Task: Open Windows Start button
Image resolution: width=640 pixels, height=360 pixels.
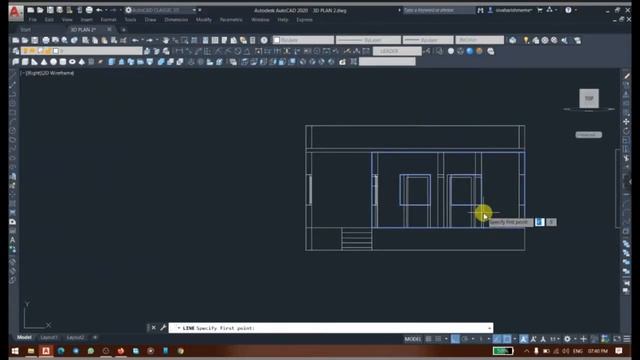Action: point(15,351)
